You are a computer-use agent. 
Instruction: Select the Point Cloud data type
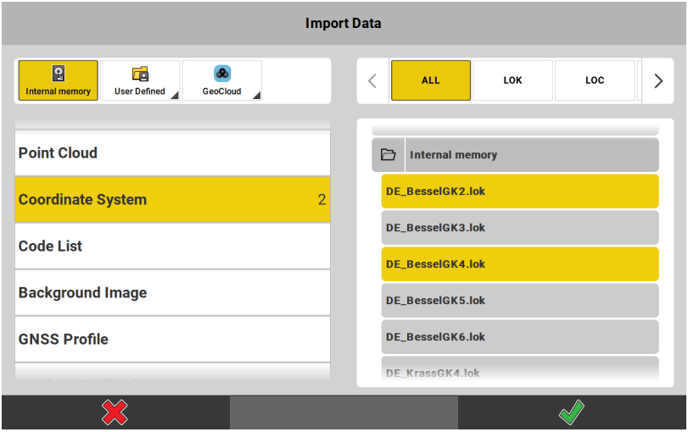[172, 153]
